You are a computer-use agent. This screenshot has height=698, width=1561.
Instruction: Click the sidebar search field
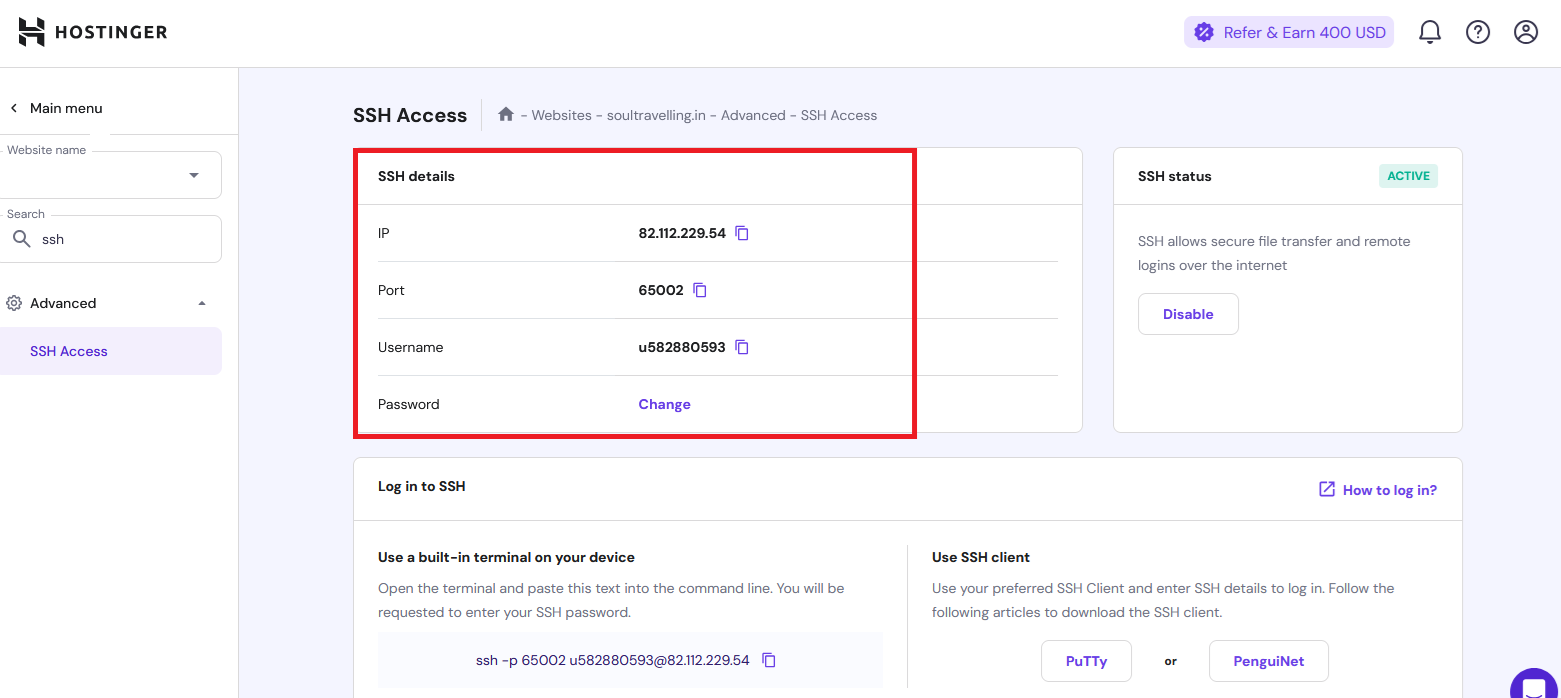[120, 240]
